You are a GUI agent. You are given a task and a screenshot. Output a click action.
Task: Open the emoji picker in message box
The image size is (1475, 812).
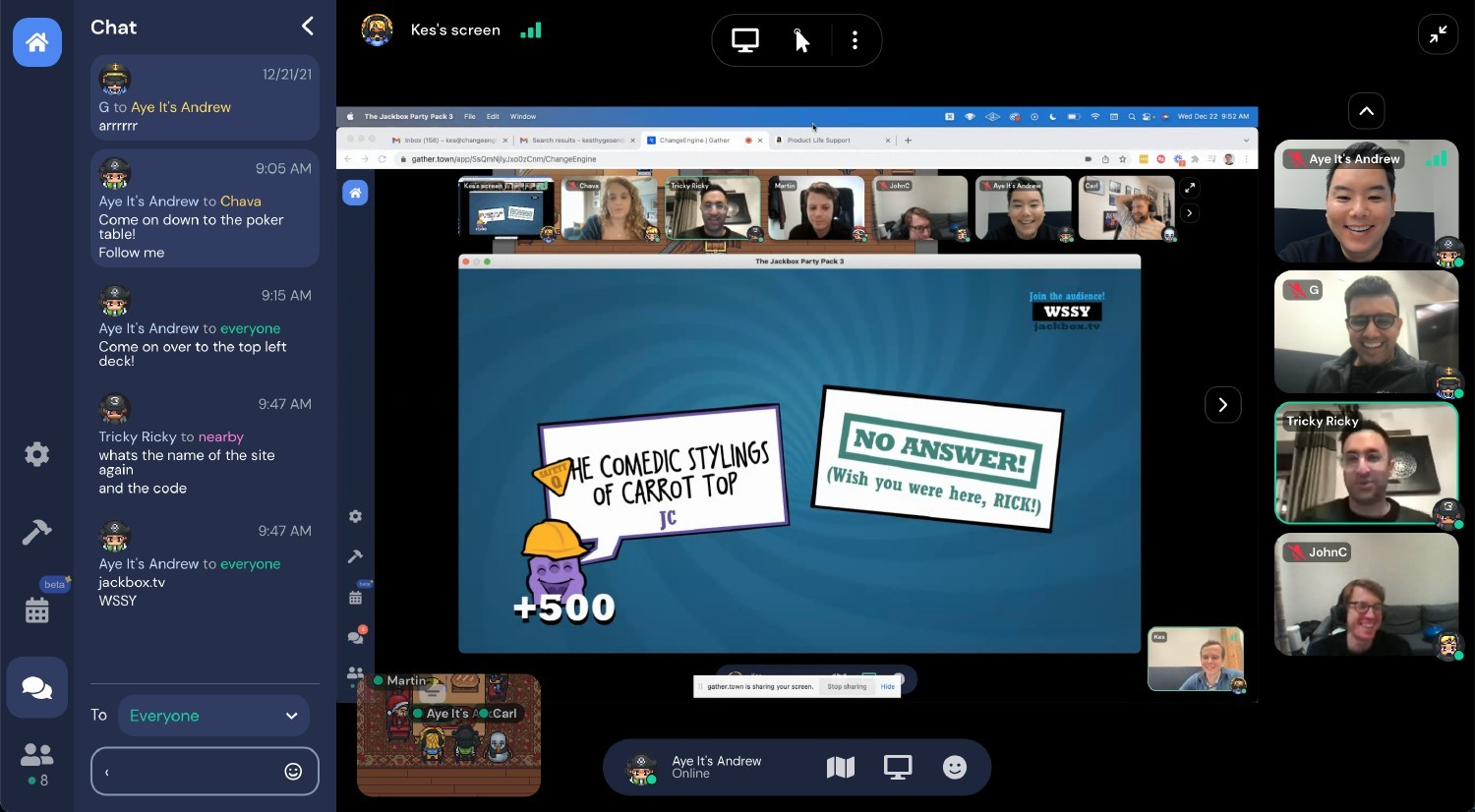click(x=293, y=772)
